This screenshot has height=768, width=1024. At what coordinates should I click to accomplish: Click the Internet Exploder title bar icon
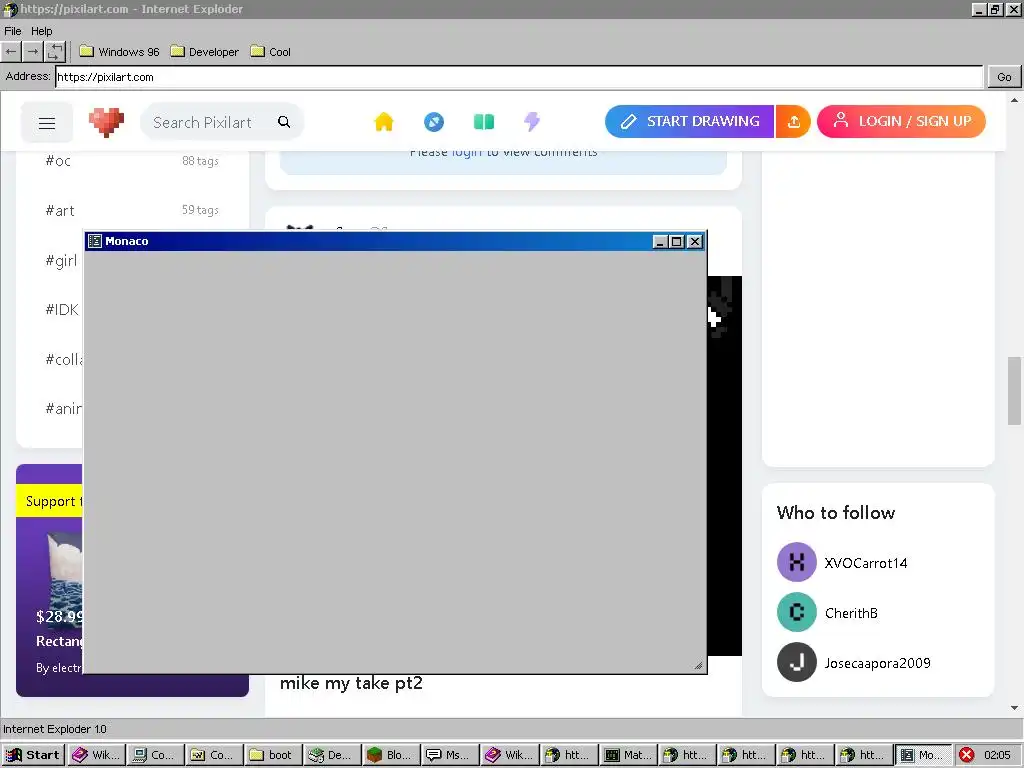click(10, 9)
